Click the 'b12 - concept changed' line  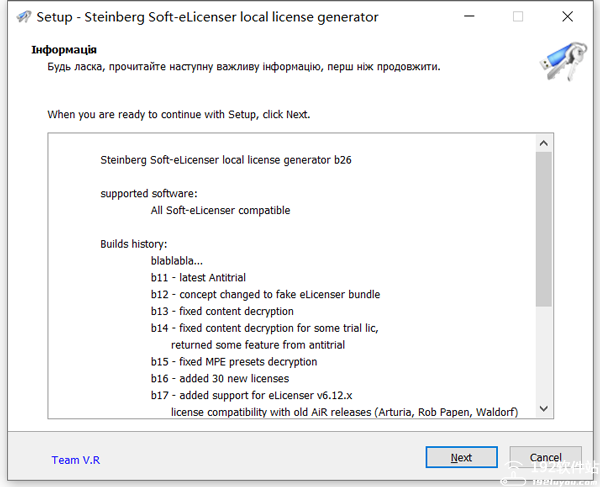click(x=265, y=295)
